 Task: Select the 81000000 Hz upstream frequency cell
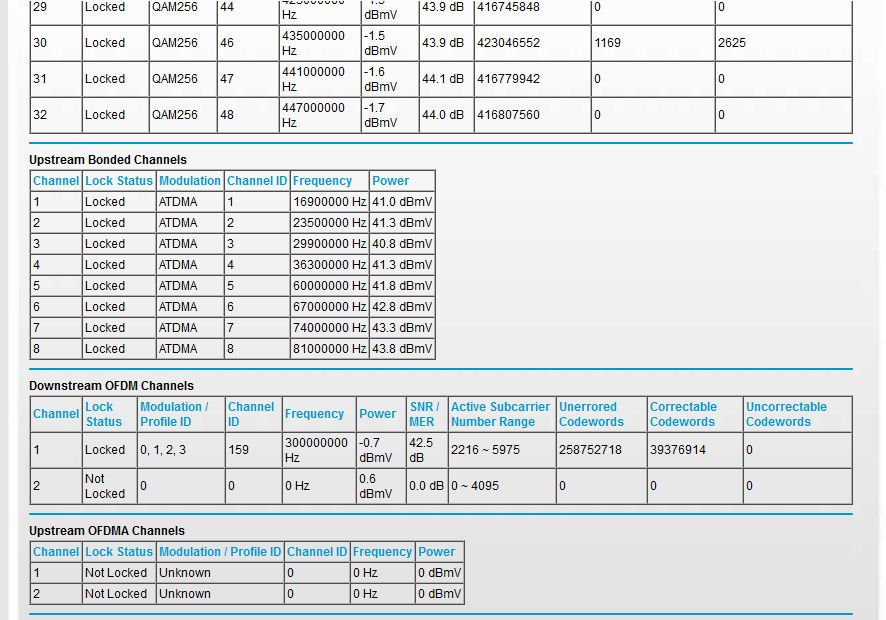tap(329, 349)
